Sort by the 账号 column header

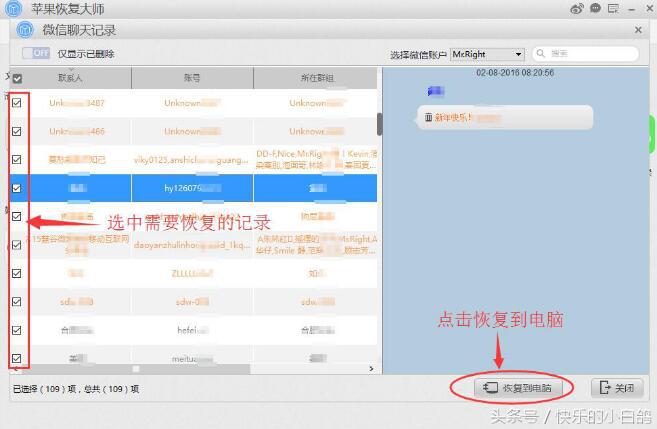[x=192, y=78]
